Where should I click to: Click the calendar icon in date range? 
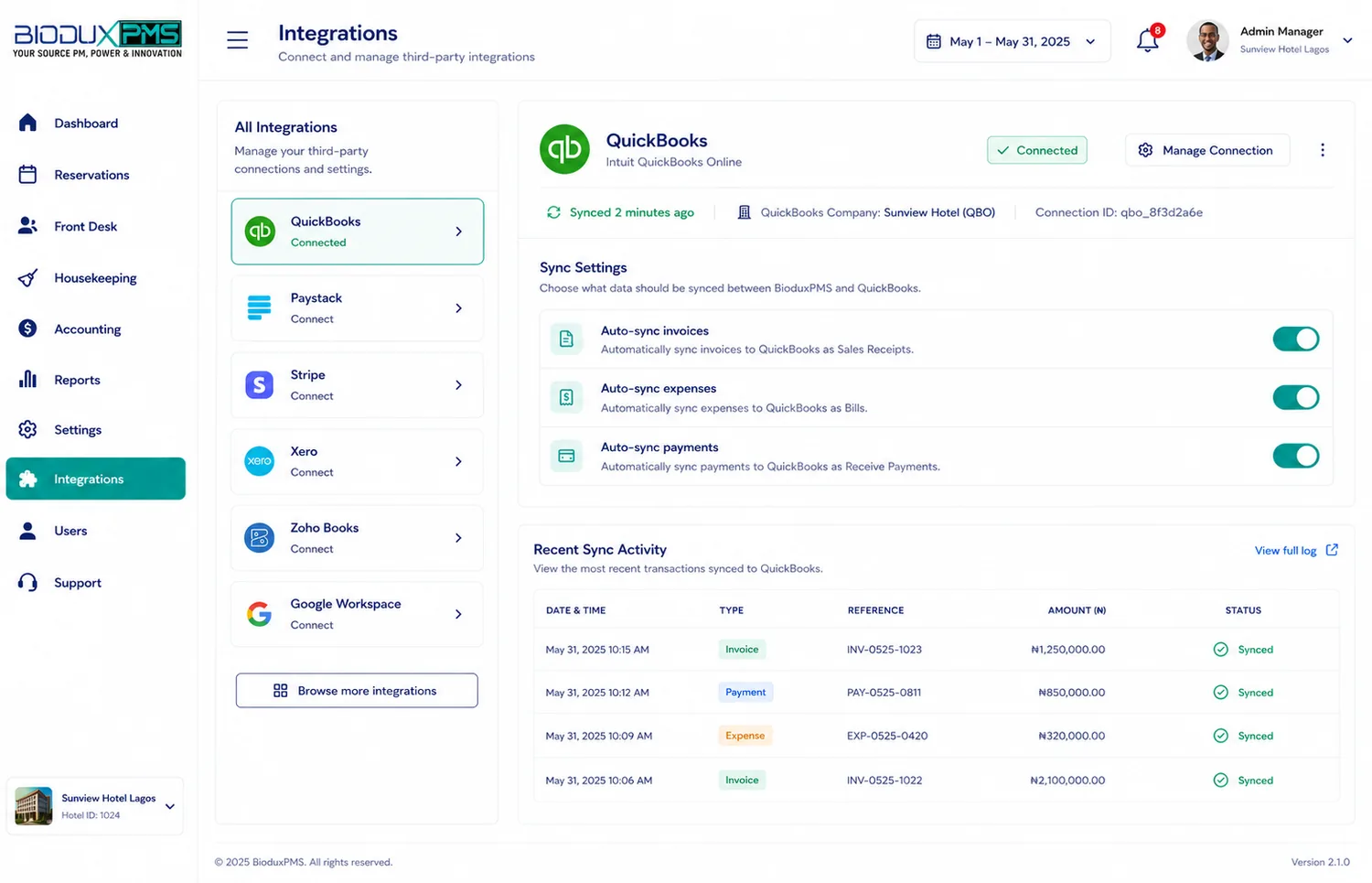(x=934, y=41)
